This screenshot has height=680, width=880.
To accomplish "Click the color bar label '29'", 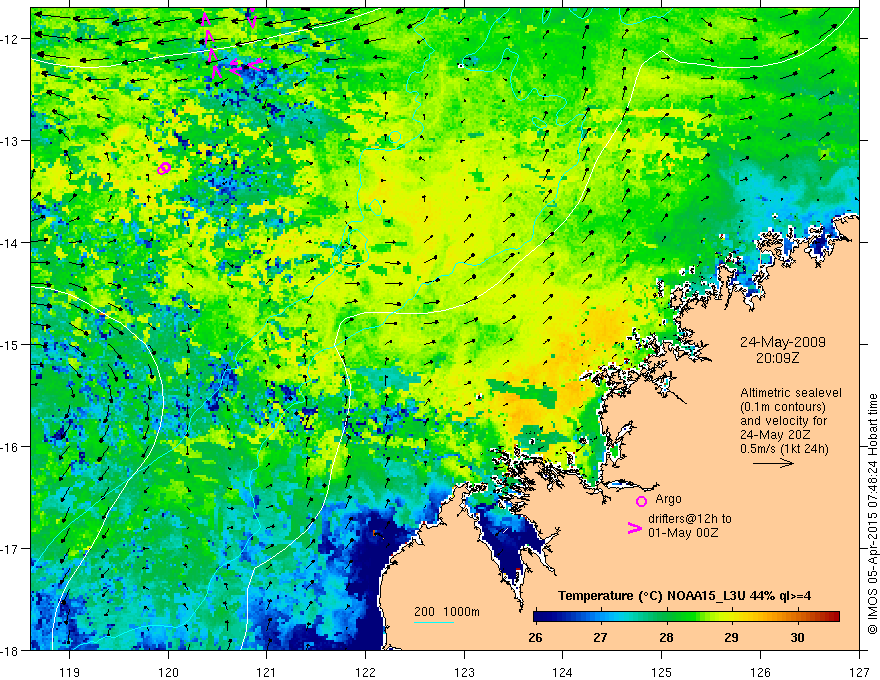I will pos(731,637).
